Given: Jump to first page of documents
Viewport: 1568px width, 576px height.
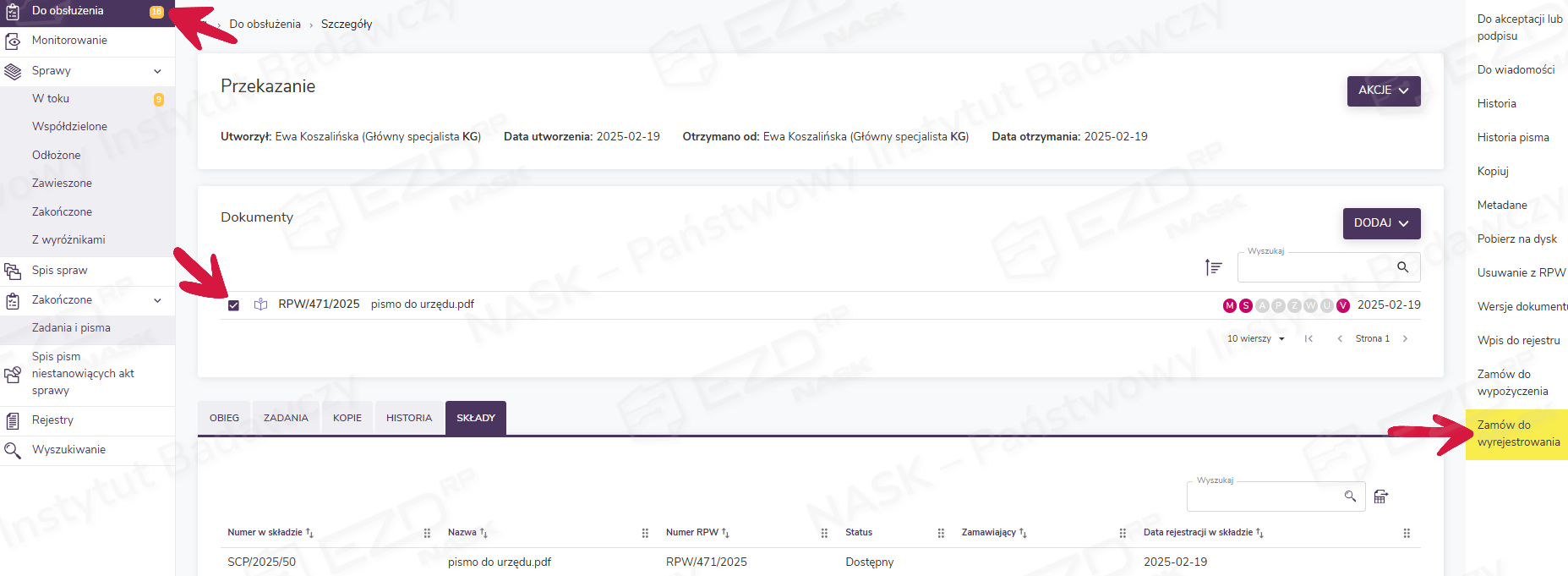Looking at the screenshot, I should (x=1308, y=338).
